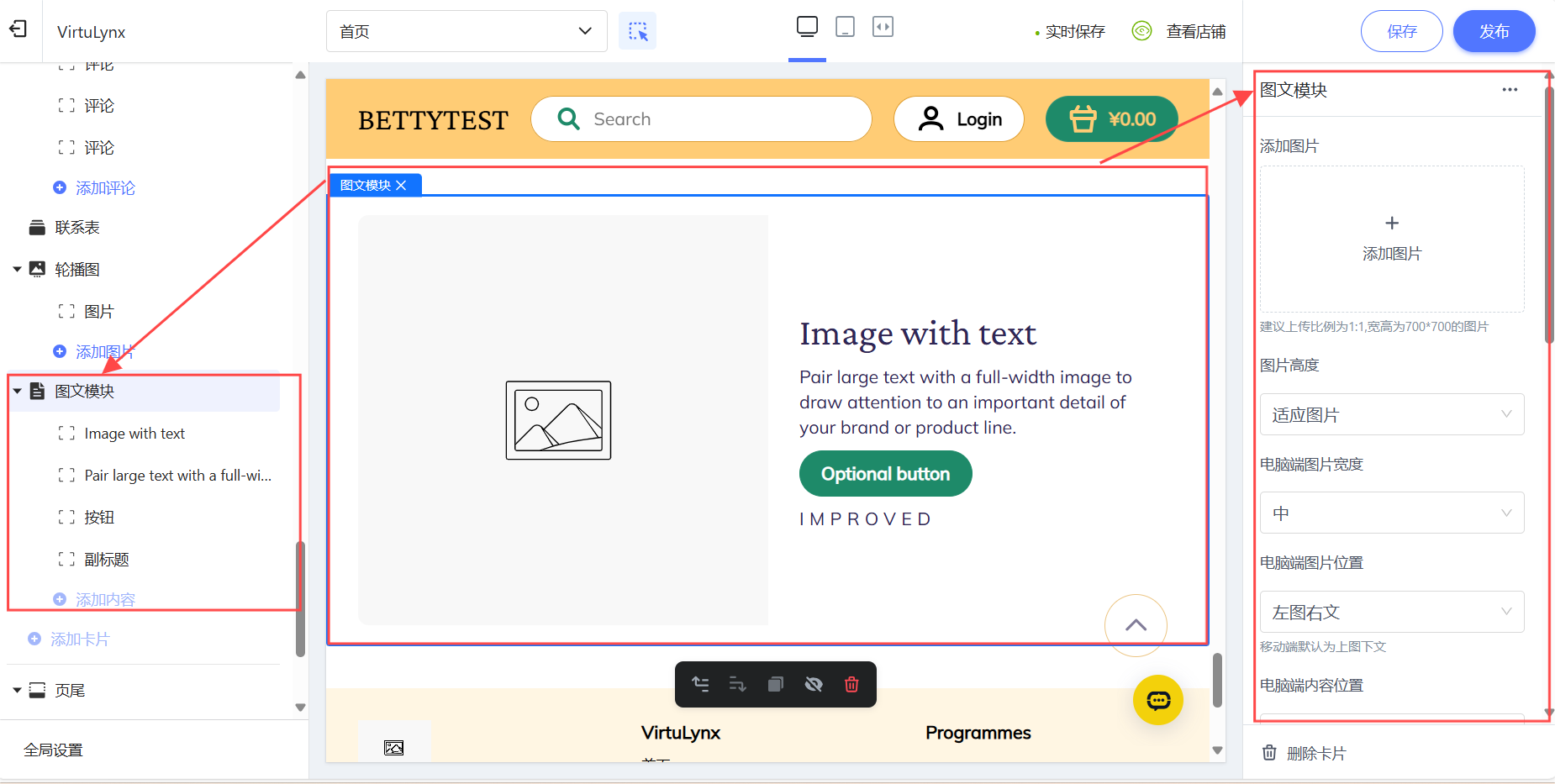
Task: Select the 按钮 tree item
Action: 99,518
